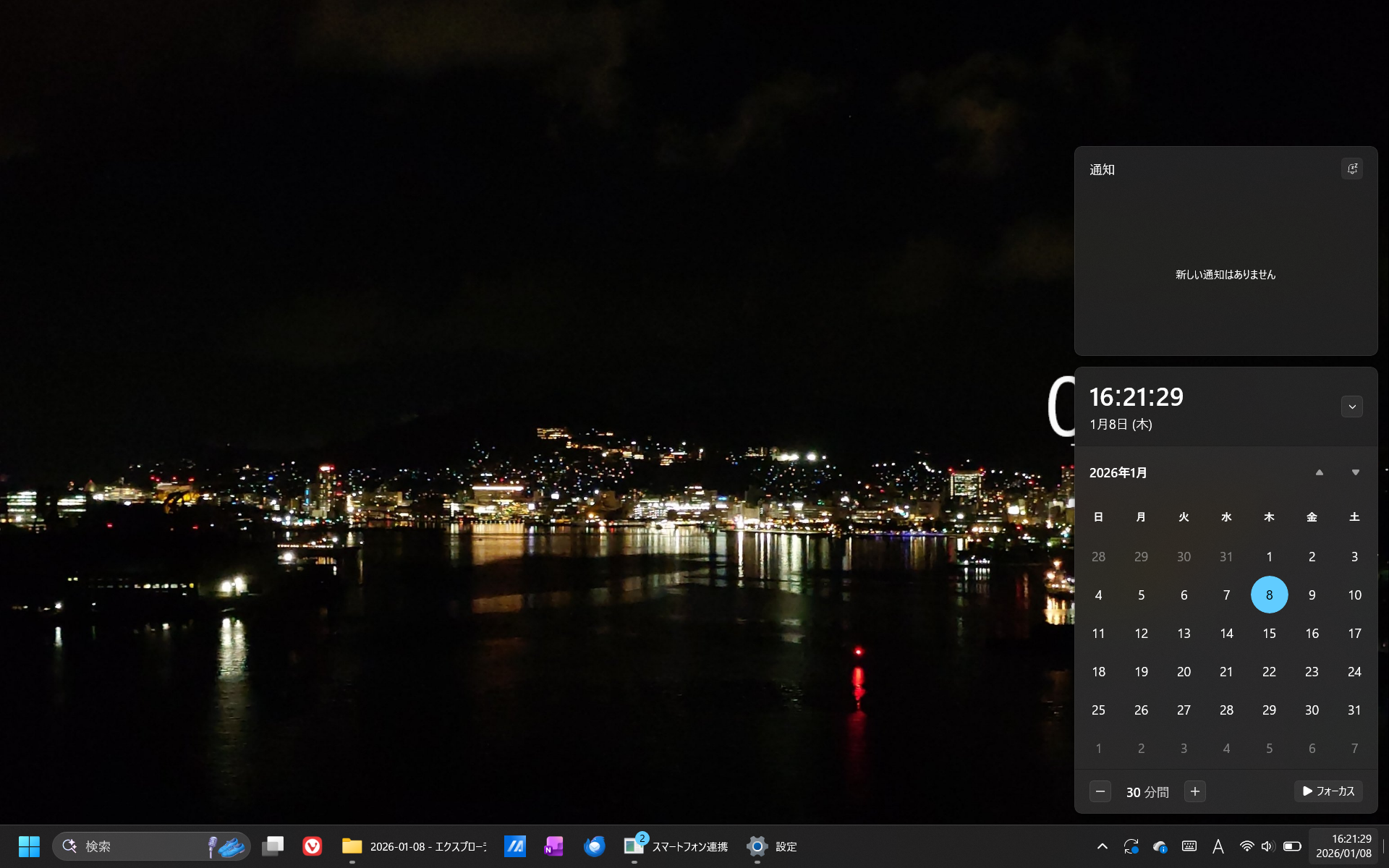The height and width of the screenshot is (868, 1389).
Task: Open the OneNote app in the taskbar
Action: (x=554, y=846)
